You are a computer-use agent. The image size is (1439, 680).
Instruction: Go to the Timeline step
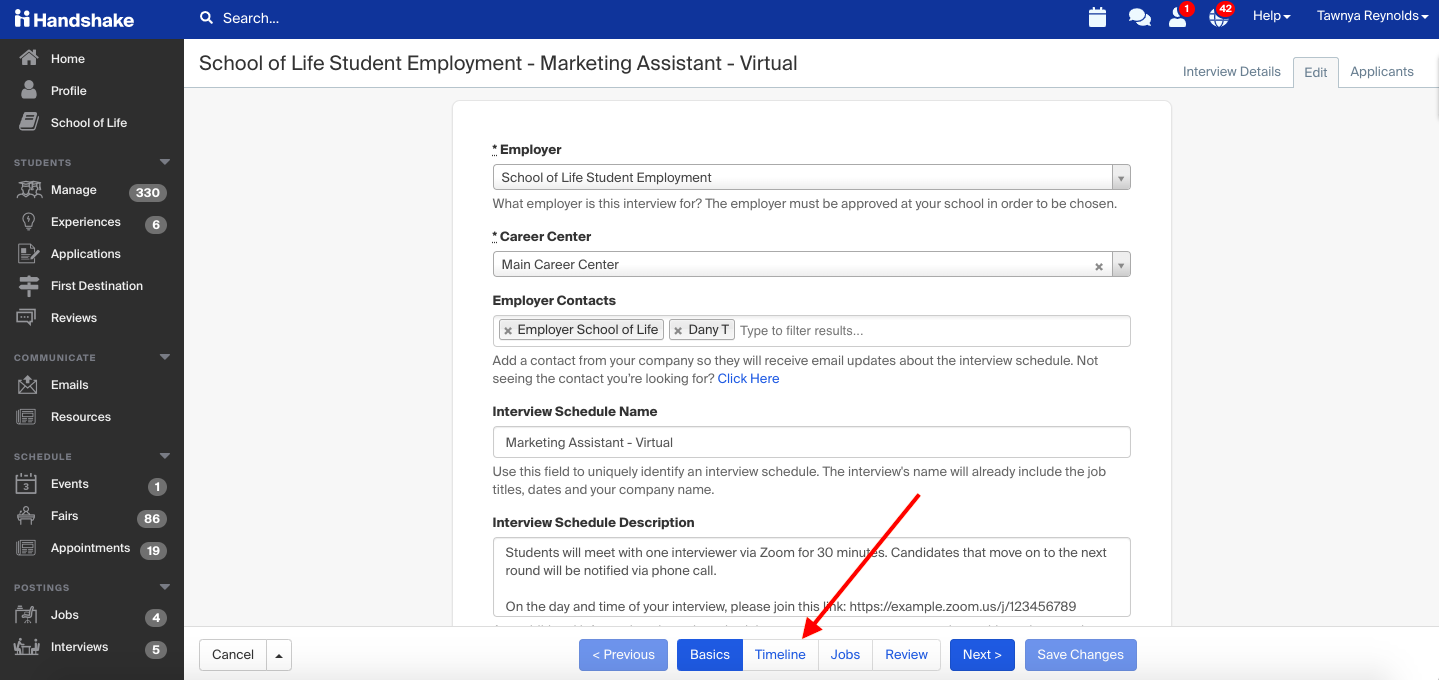point(780,655)
